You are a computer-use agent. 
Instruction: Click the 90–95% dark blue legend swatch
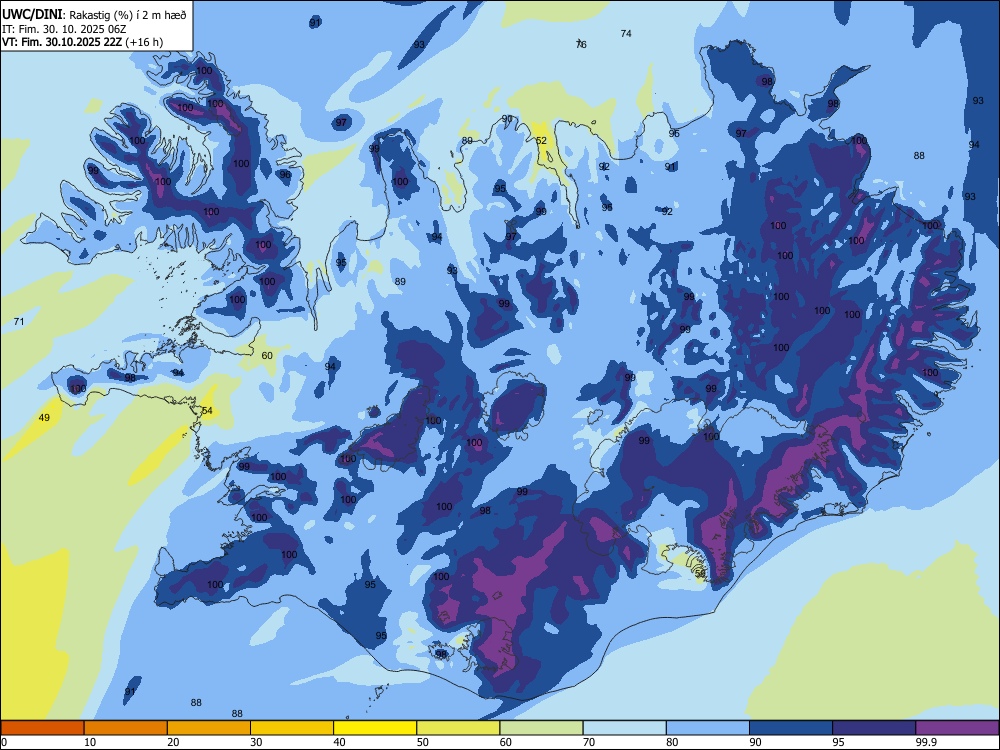click(791, 728)
